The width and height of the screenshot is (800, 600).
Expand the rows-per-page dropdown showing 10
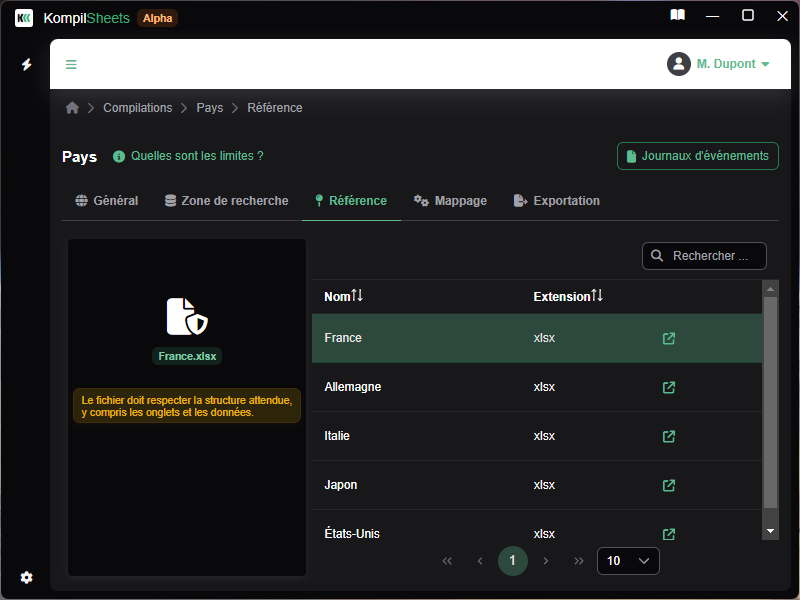coord(628,561)
